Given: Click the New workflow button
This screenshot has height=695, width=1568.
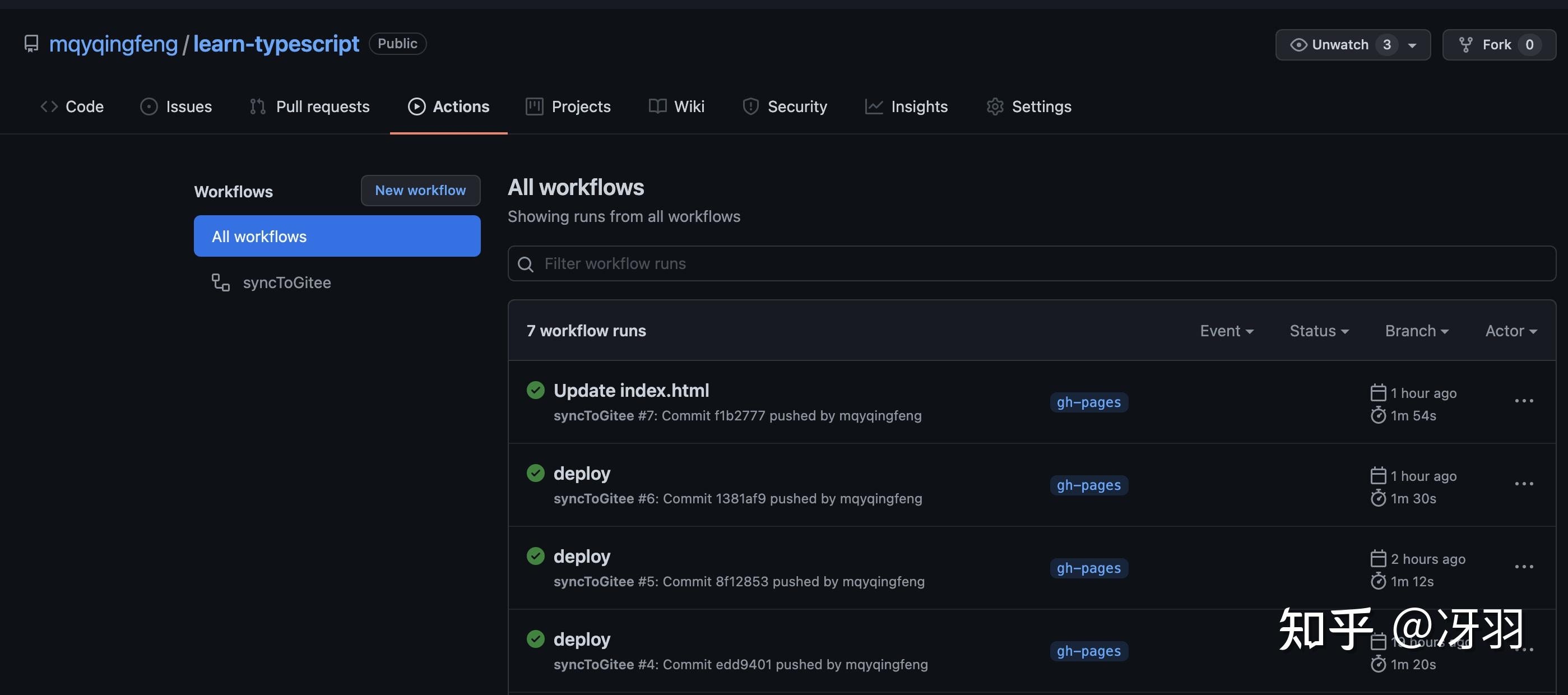Looking at the screenshot, I should point(420,191).
